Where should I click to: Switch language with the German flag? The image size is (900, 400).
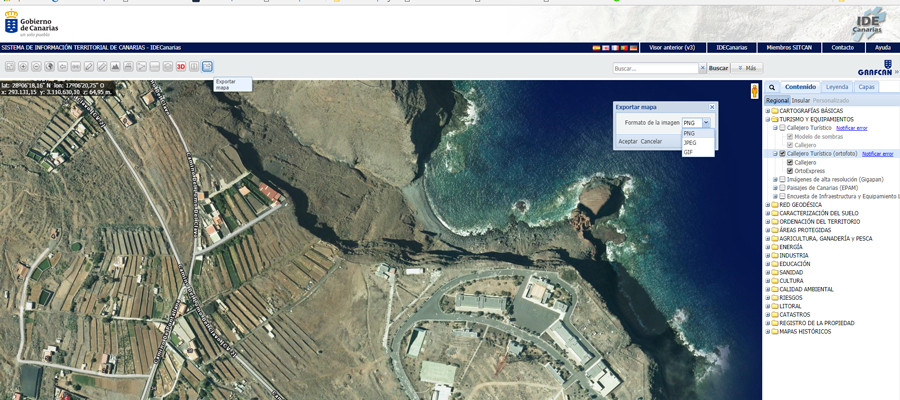[634, 48]
